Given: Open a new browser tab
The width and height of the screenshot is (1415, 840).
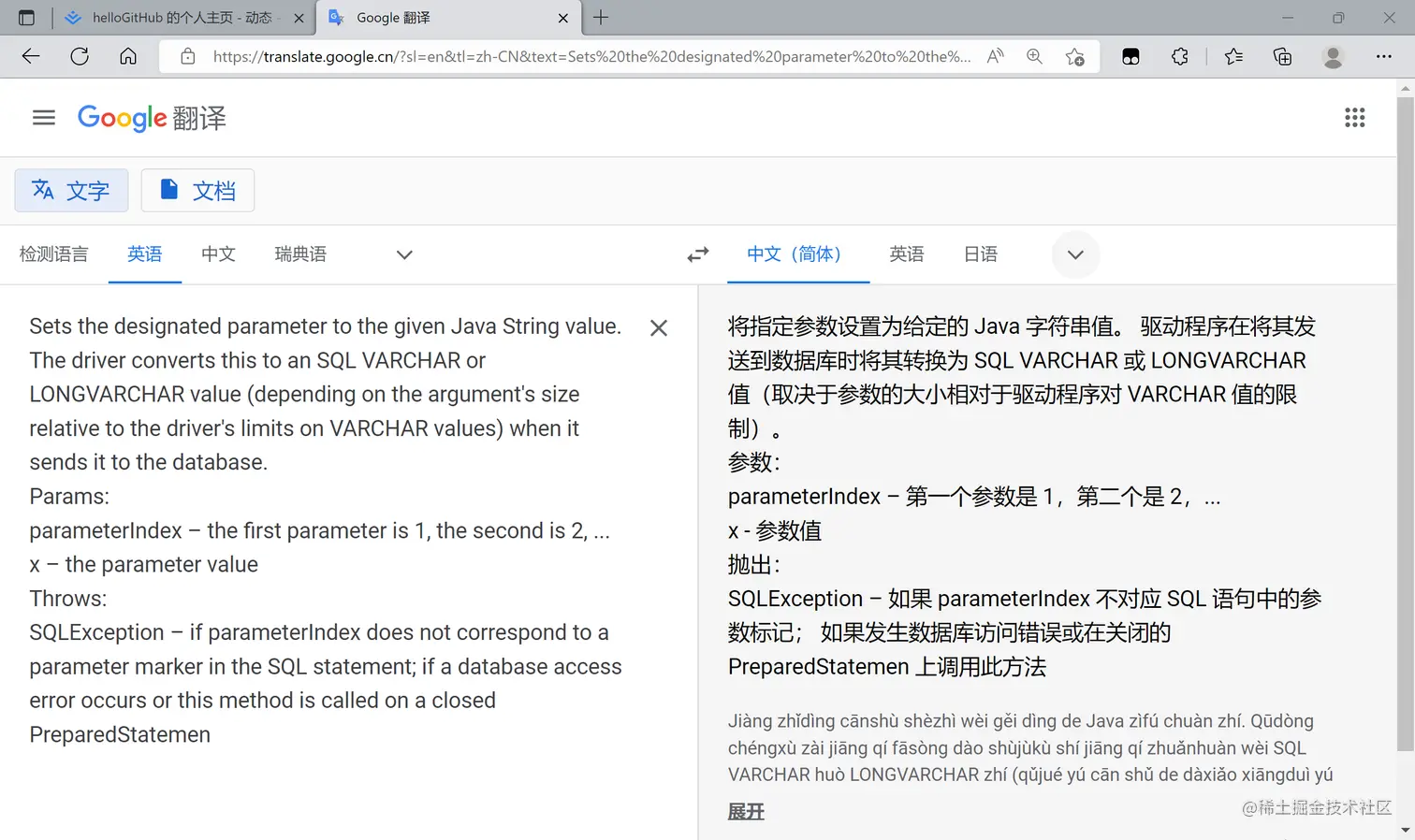Looking at the screenshot, I should 601,17.
